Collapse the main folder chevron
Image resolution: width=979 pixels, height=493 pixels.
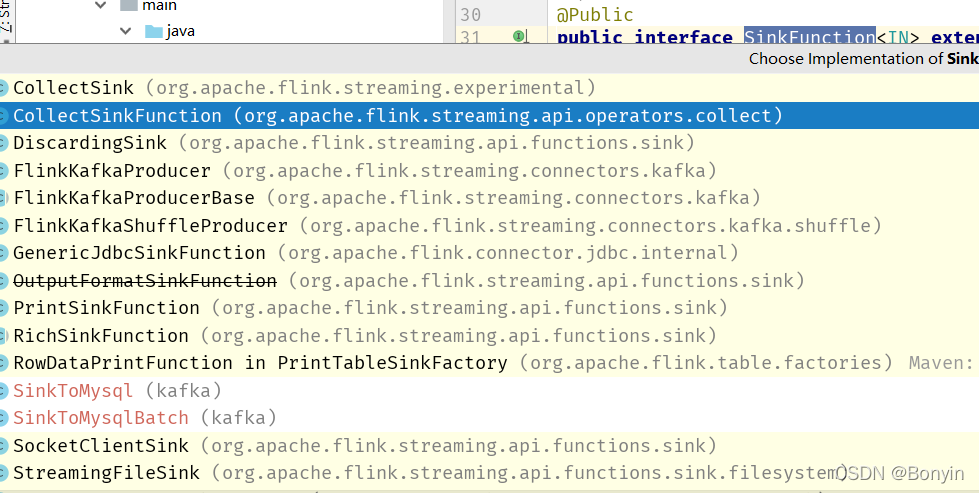[101, 6]
